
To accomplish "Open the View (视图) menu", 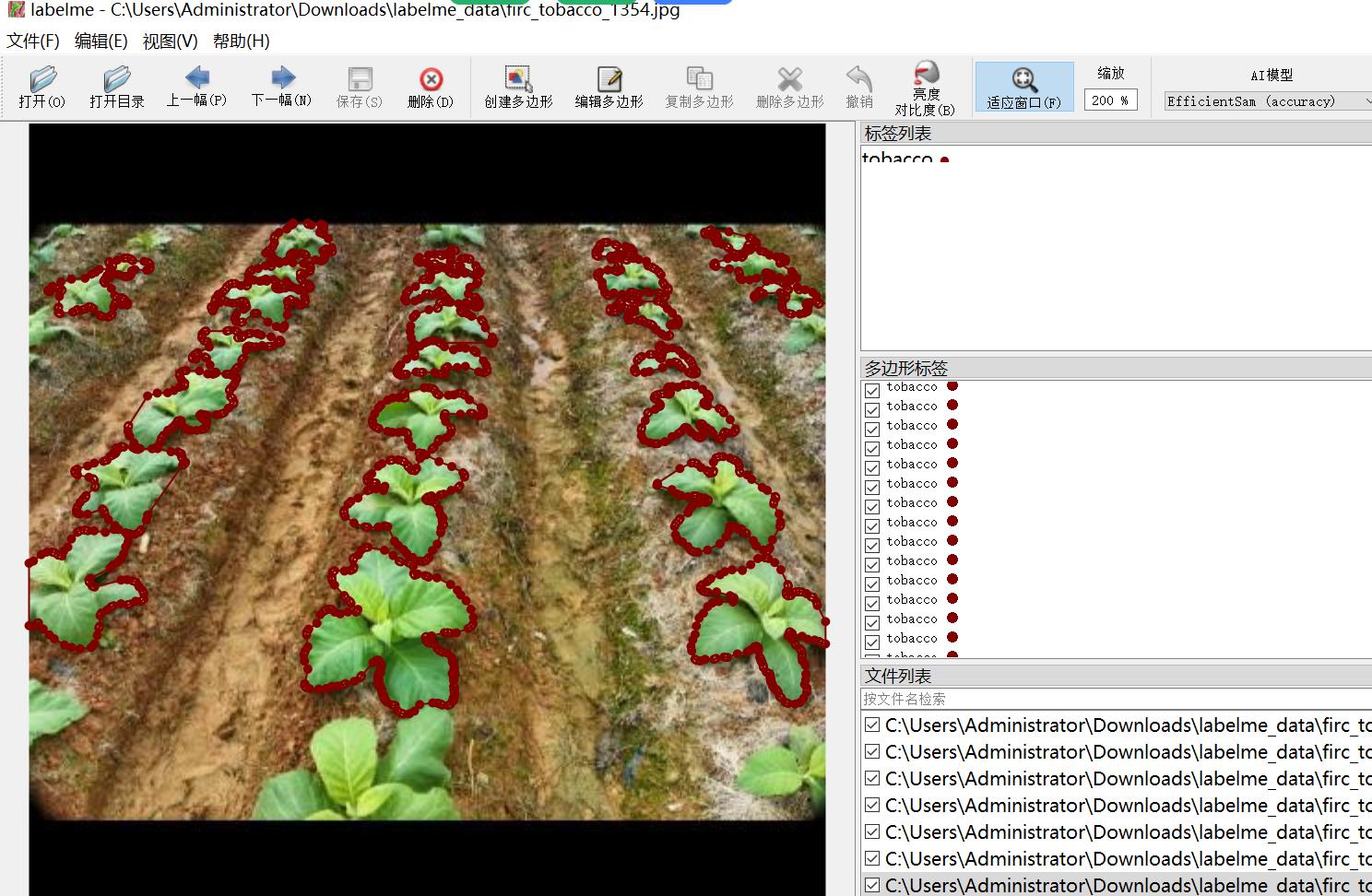I will pos(170,41).
